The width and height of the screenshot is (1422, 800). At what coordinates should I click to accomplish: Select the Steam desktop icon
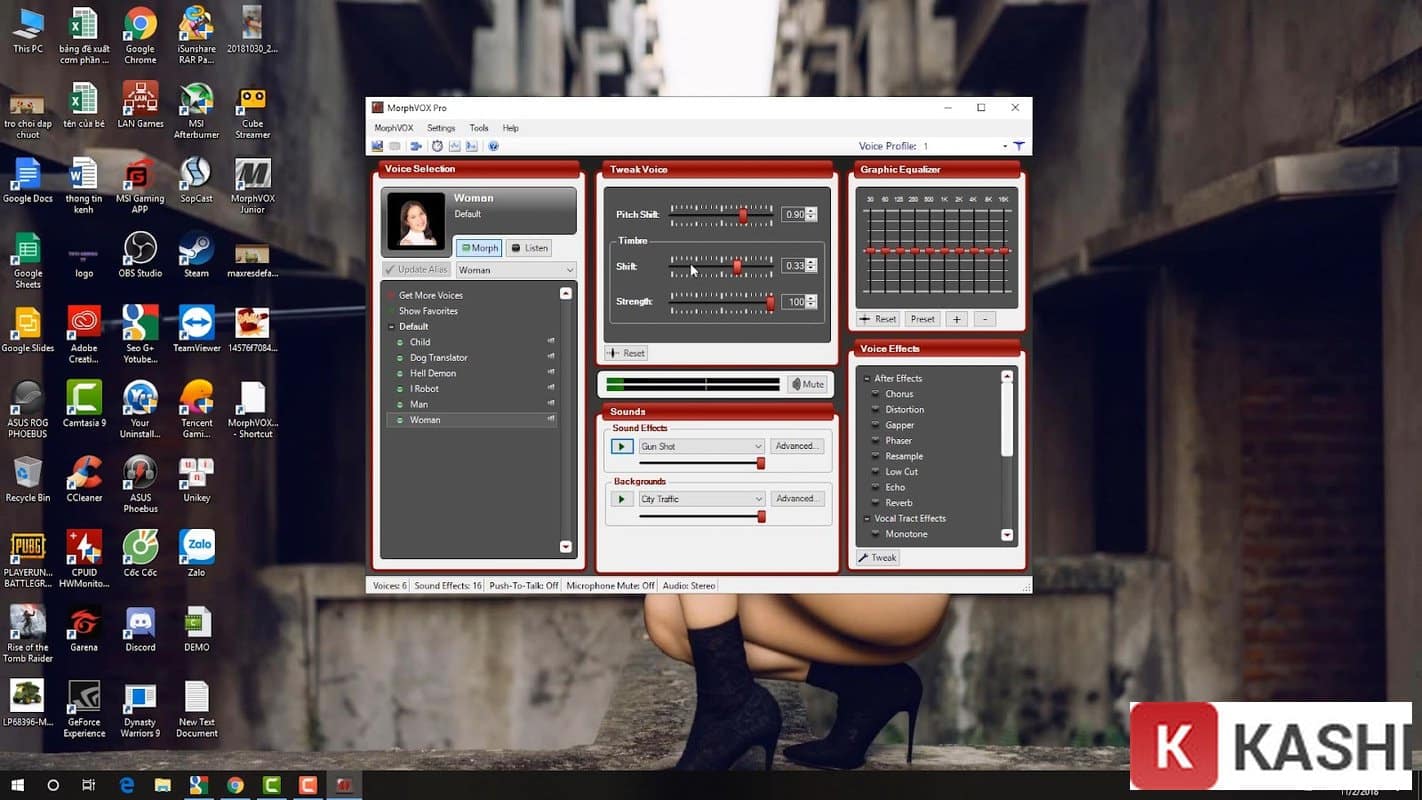pyautogui.click(x=196, y=255)
